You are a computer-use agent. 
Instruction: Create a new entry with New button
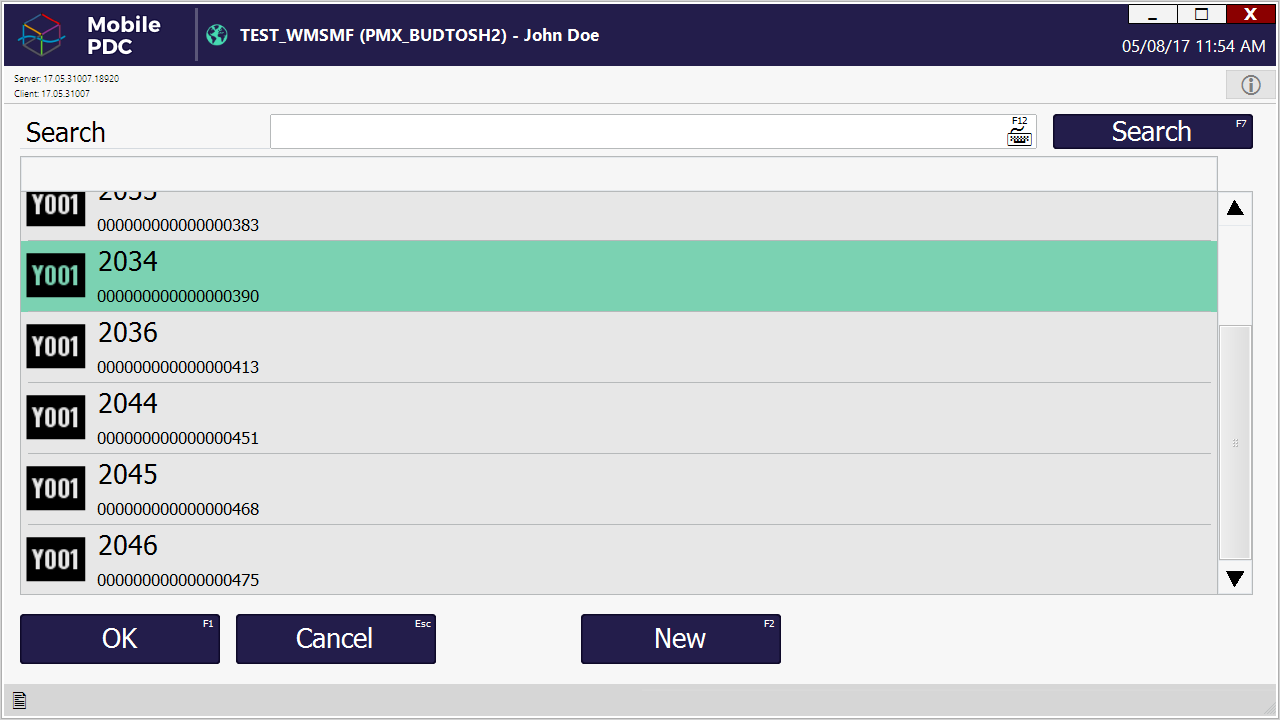tap(680, 639)
